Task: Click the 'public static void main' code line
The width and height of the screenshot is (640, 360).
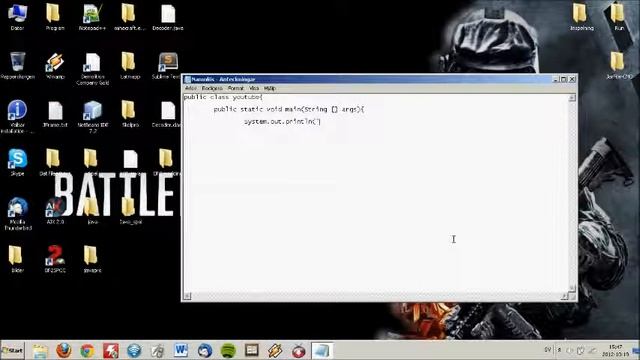Action: click(289, 109)
